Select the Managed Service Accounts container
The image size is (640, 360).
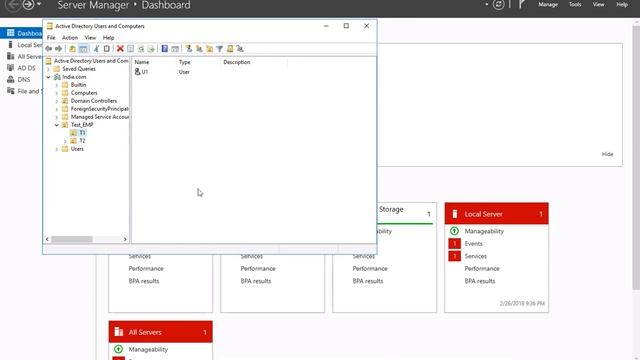pyautogui.click(x=100, y=117)
